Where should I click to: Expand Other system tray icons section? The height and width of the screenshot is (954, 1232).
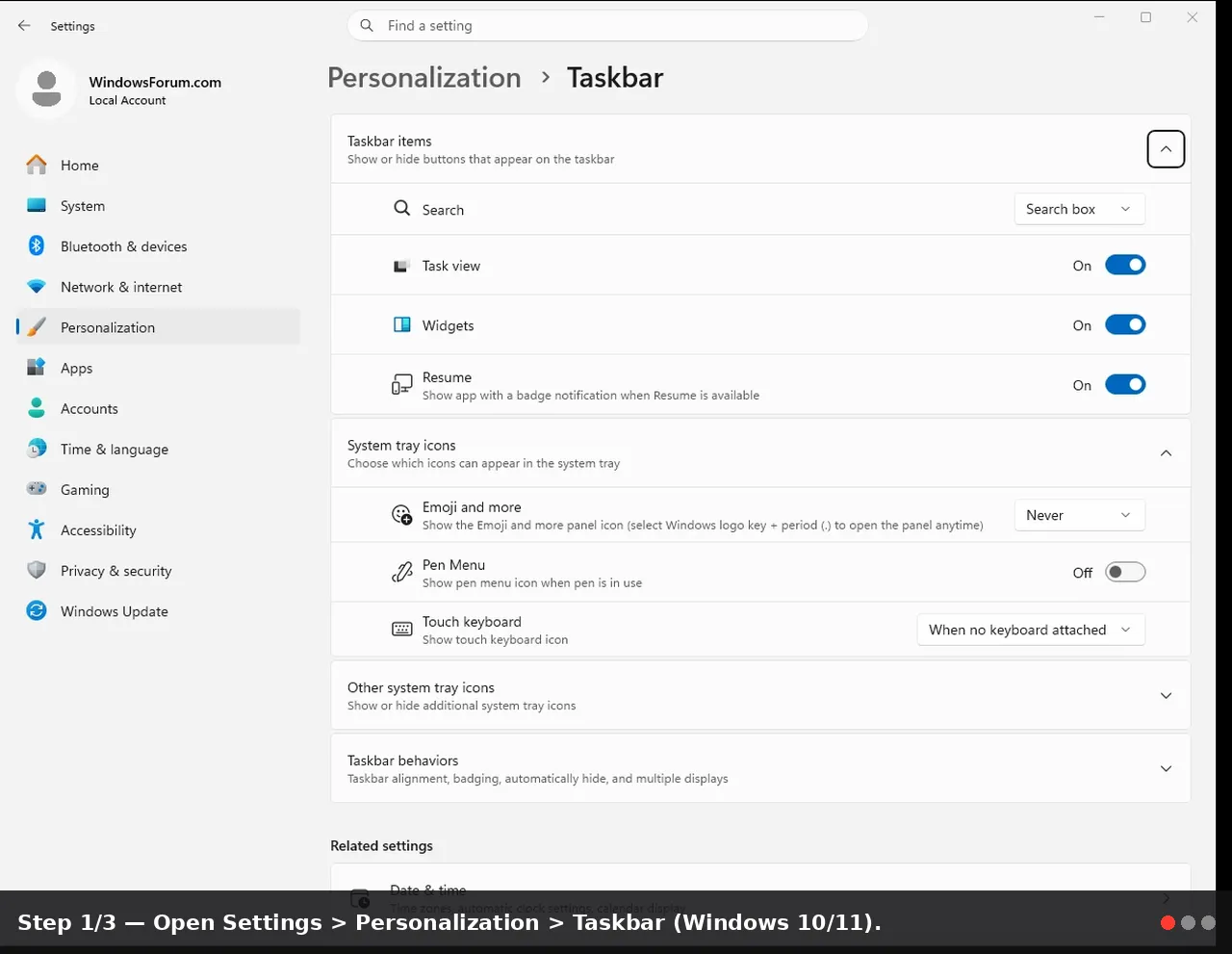point(760,695)
